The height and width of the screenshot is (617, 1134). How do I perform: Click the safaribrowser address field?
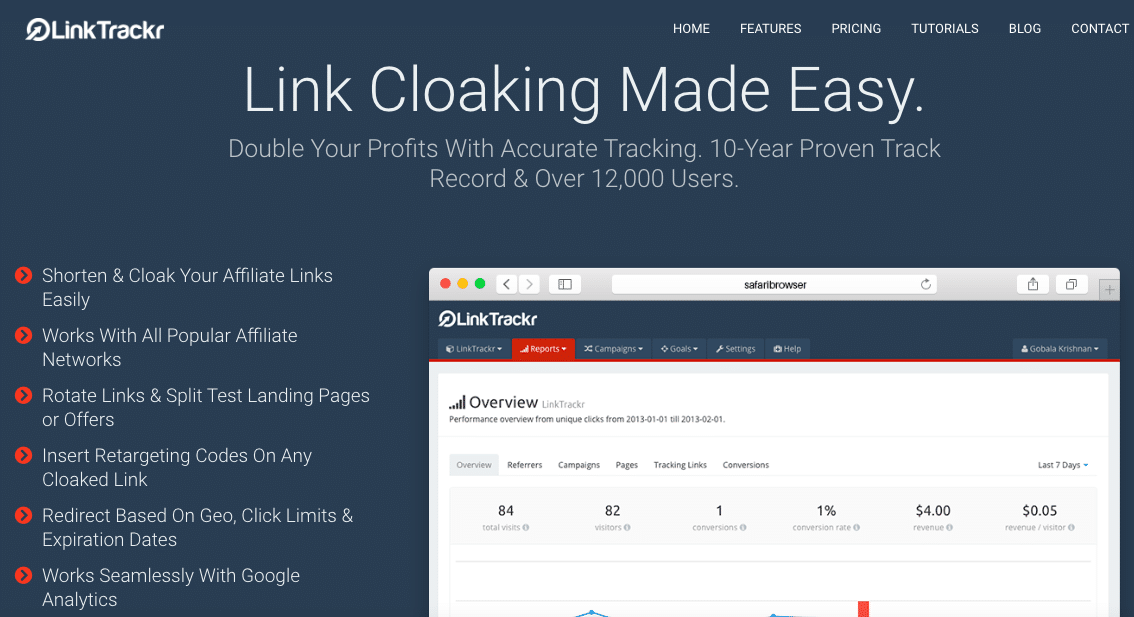pos(775,284)
